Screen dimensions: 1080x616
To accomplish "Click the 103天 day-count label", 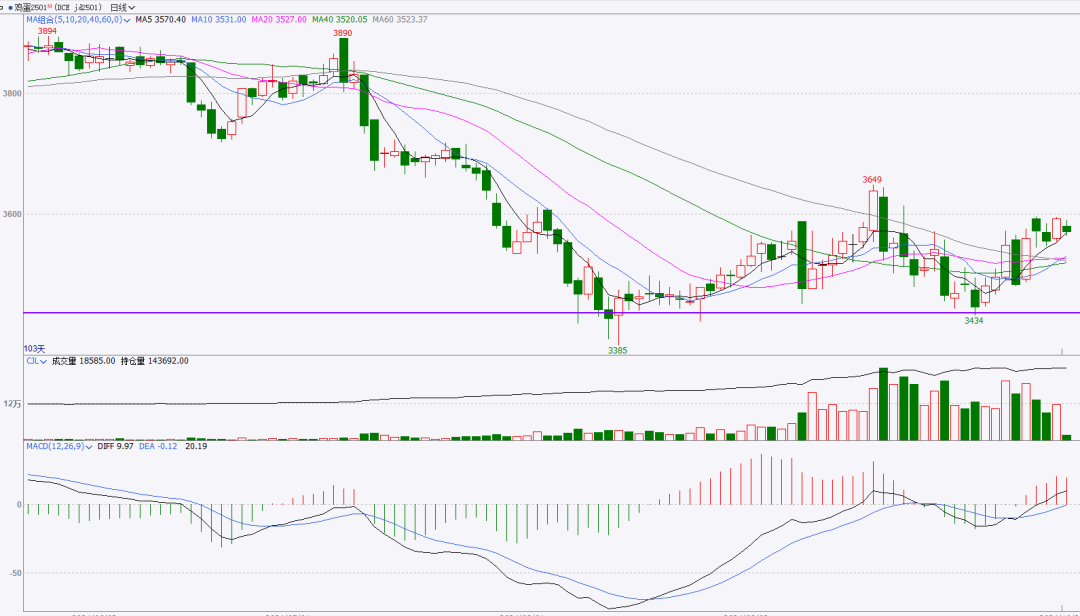I will point(34,349).
